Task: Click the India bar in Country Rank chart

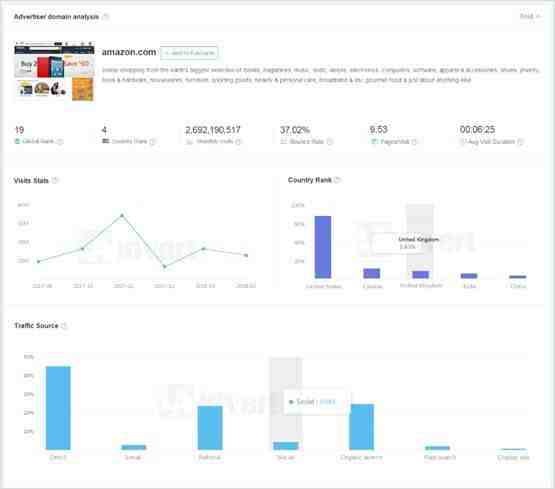Action: [469, 276]
